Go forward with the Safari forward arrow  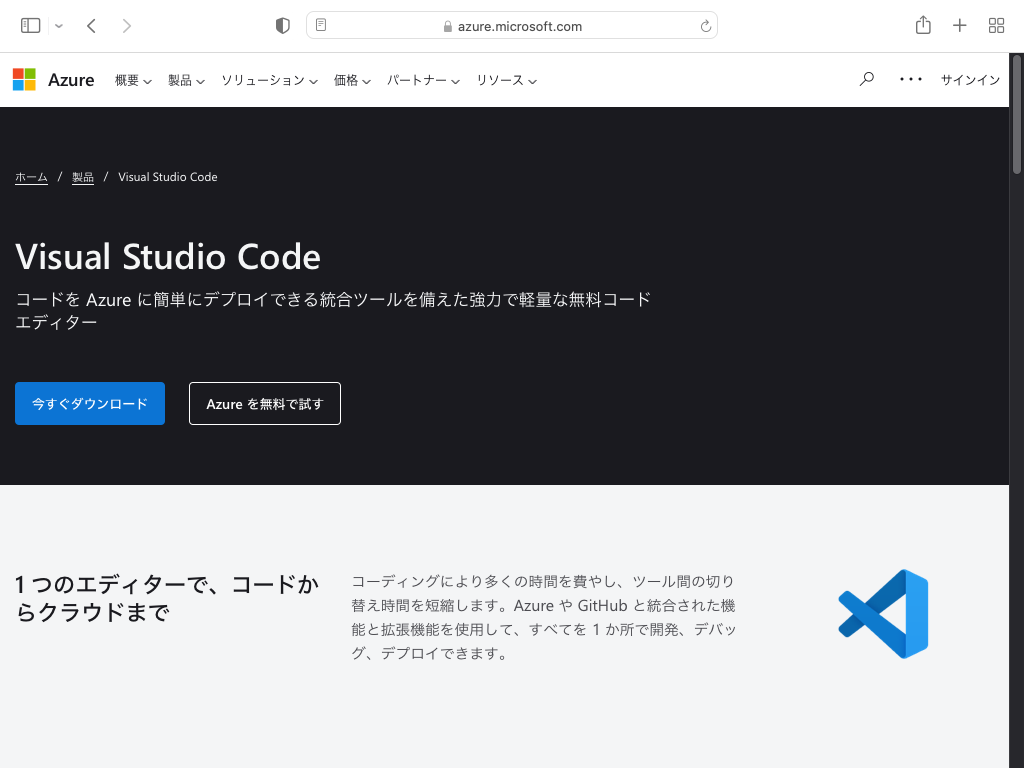click(127, 25)
